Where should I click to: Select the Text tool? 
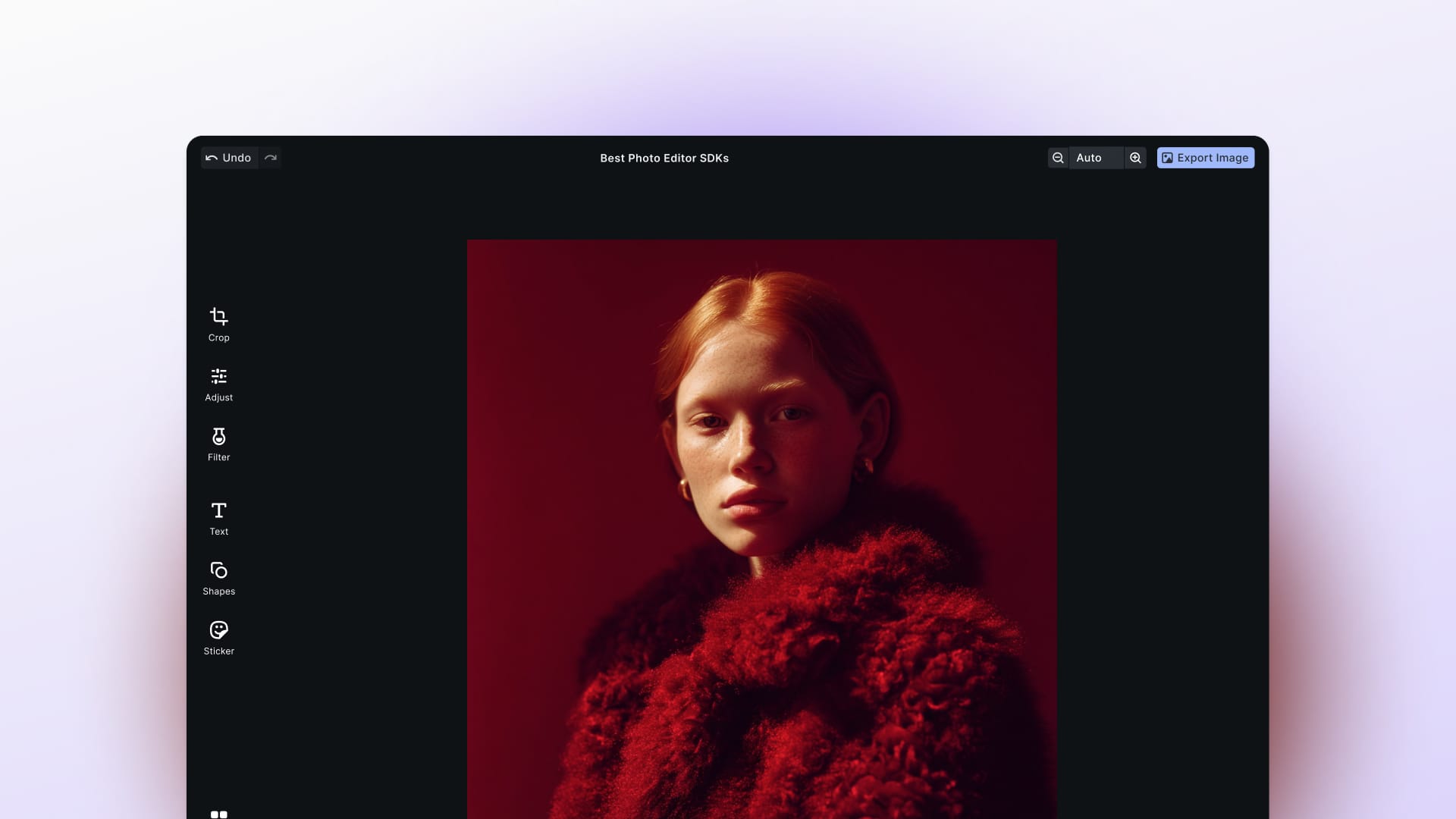tap(218, 519)
